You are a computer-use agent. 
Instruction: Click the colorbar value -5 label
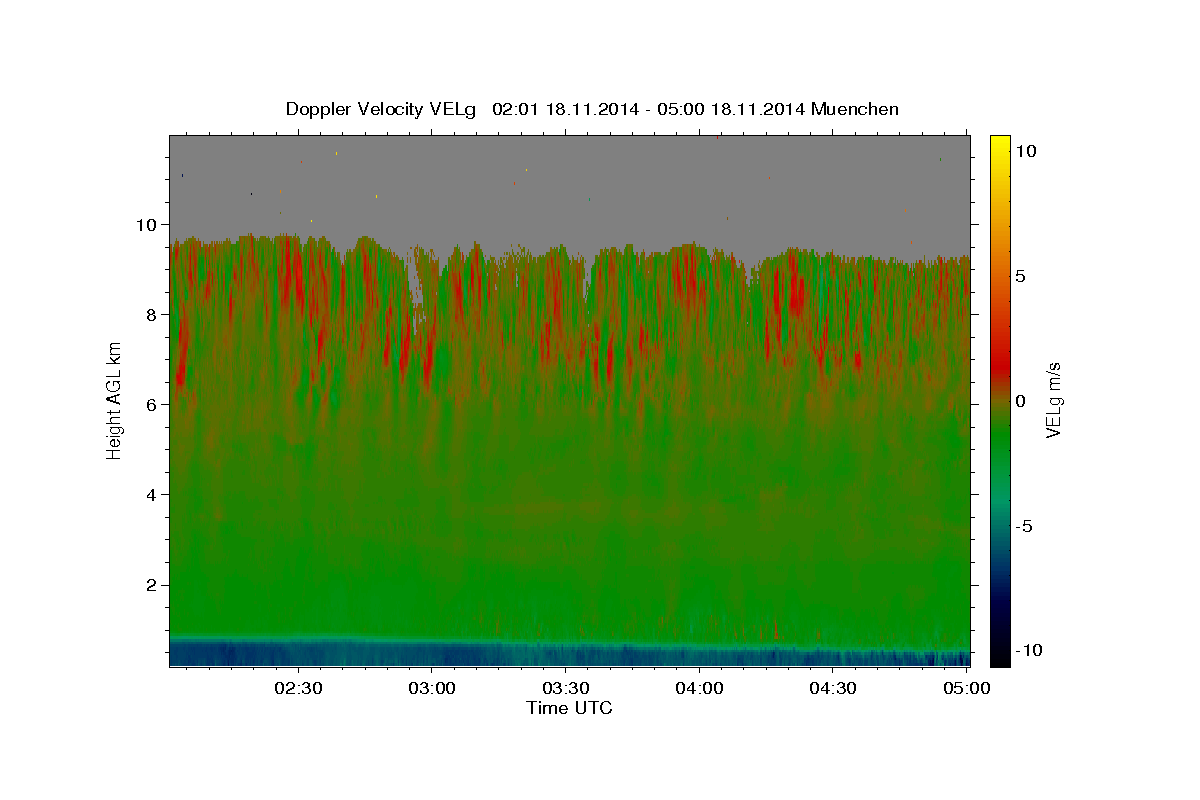coord(1024,526)
